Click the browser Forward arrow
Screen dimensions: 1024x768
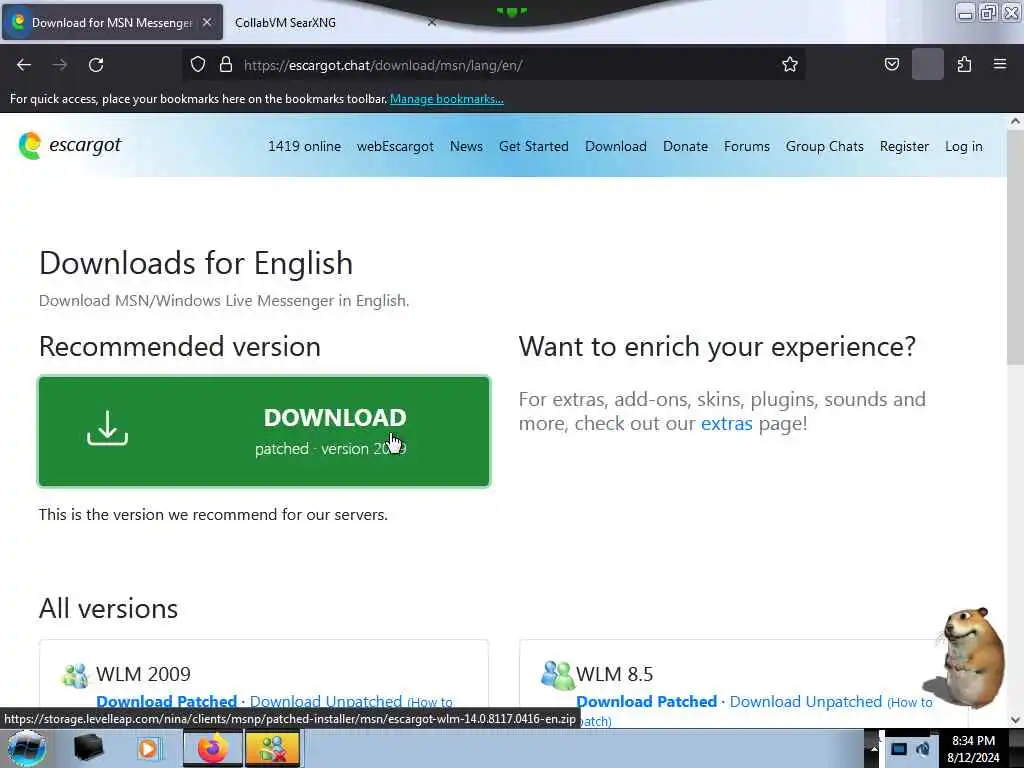(60, 65)
